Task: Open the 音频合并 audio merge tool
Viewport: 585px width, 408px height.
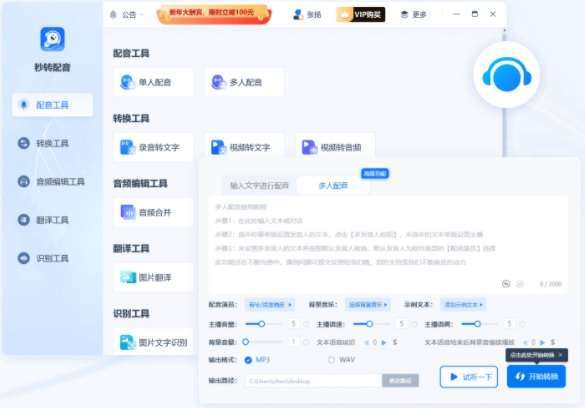Action: 153,212
